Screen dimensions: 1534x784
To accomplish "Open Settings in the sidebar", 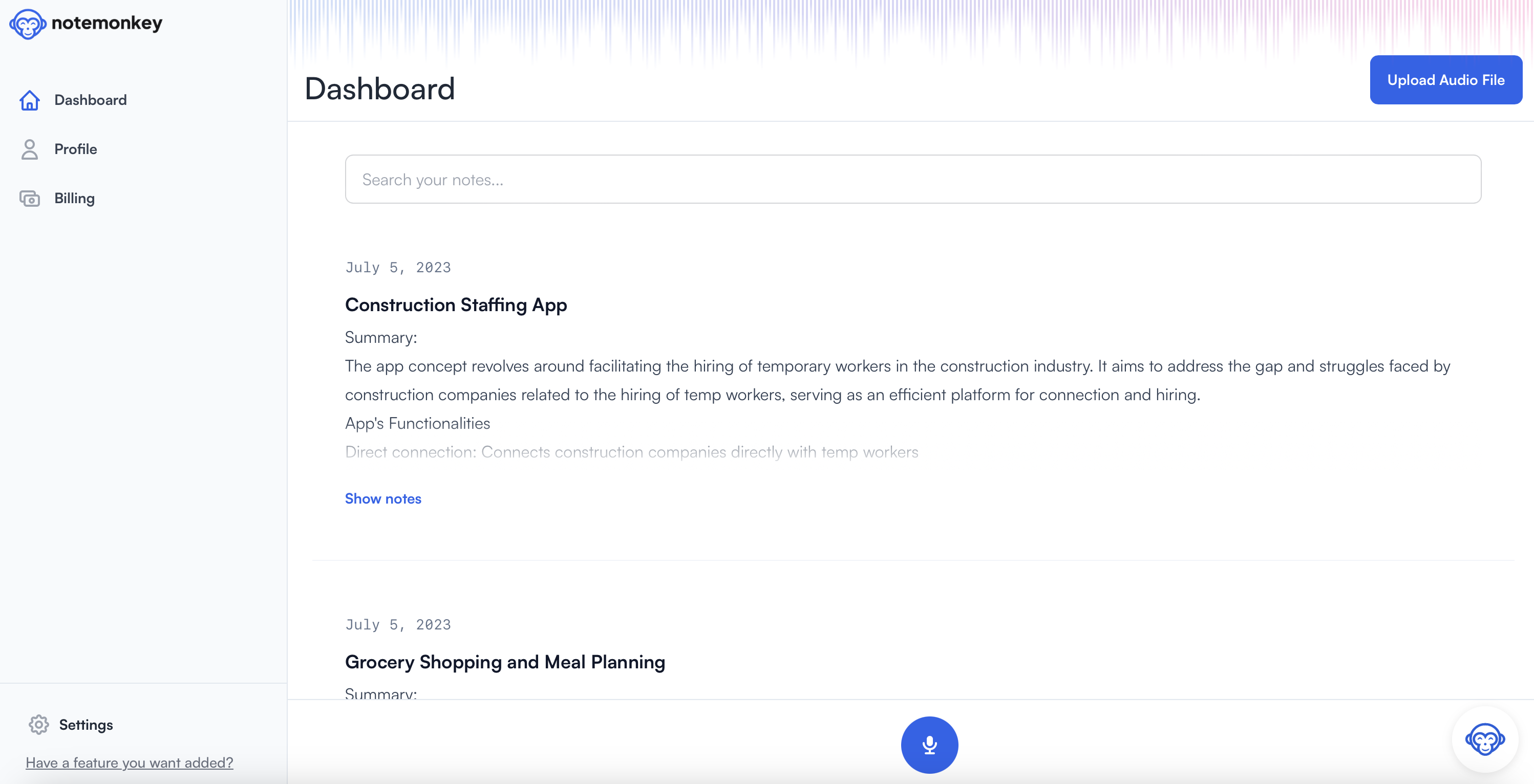I will (86, 725).
